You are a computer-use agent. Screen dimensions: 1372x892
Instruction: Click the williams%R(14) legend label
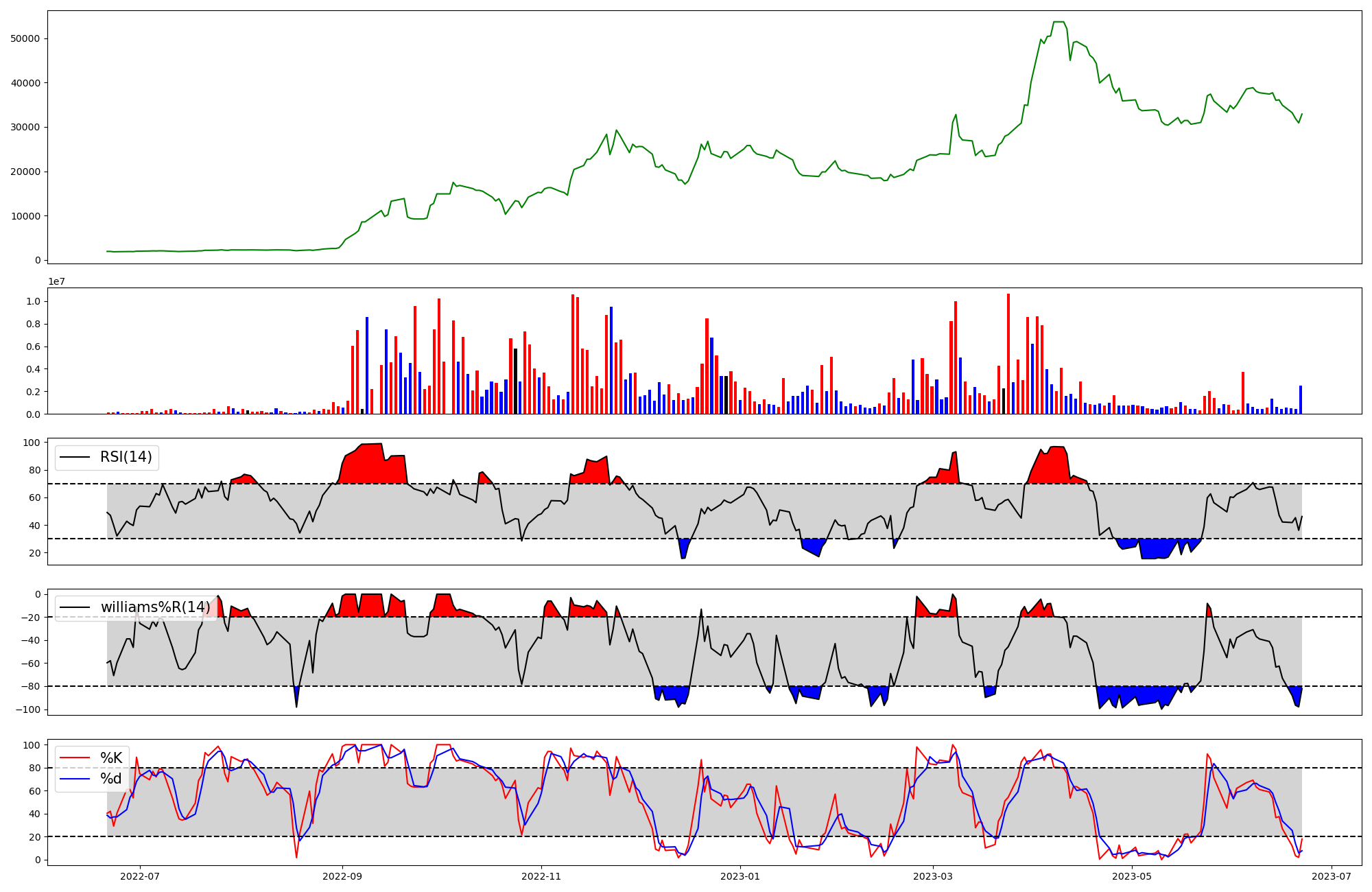(x=156, y=607)
